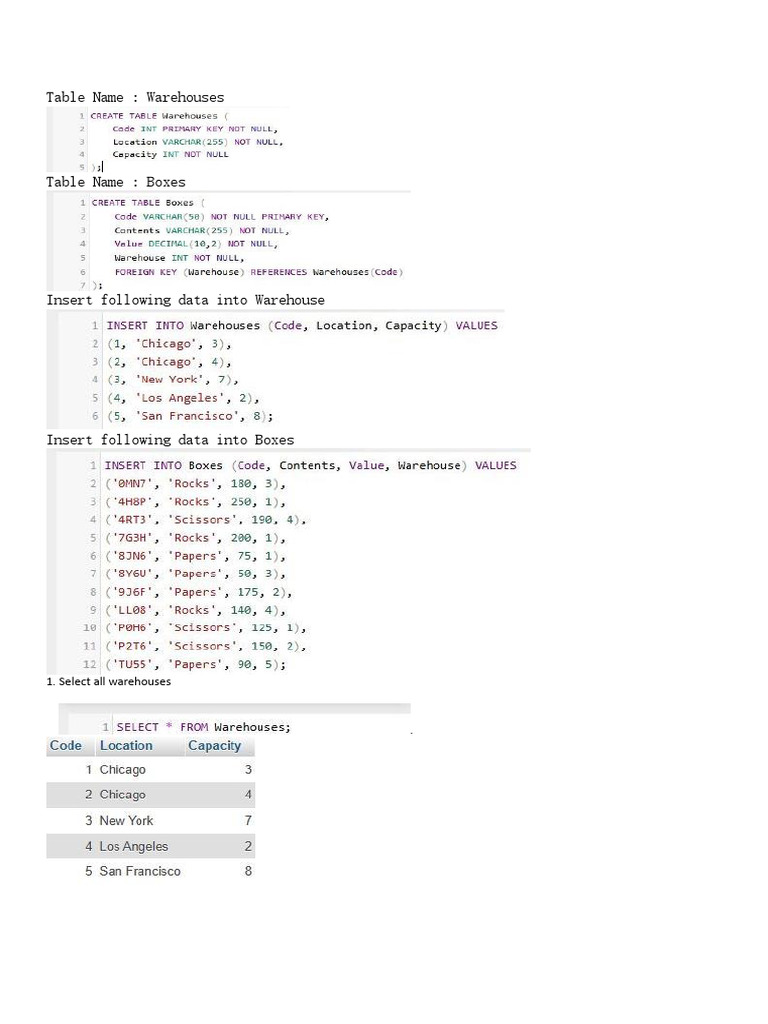Click the 'Table Name : Boxes' heading

116,182
